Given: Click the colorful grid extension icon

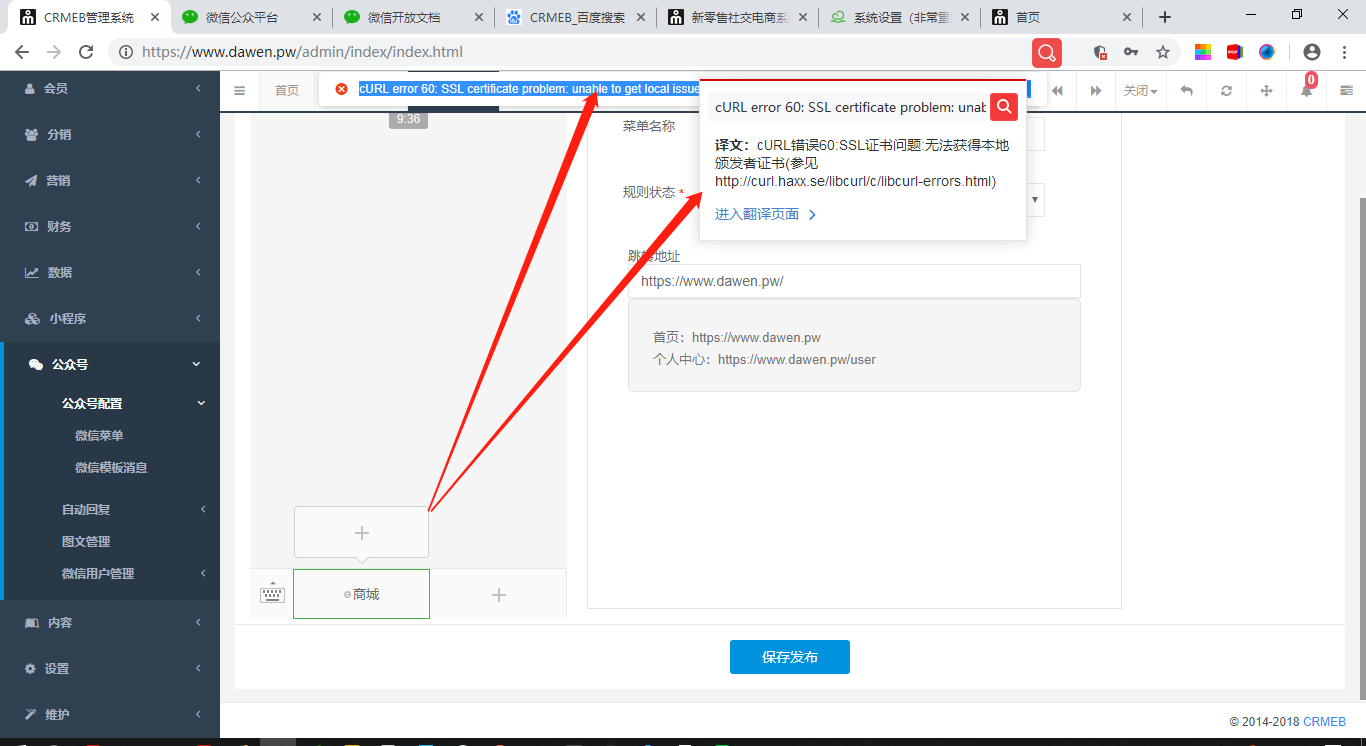Looking at the screenshot, I should click(x=1203, y=52).
